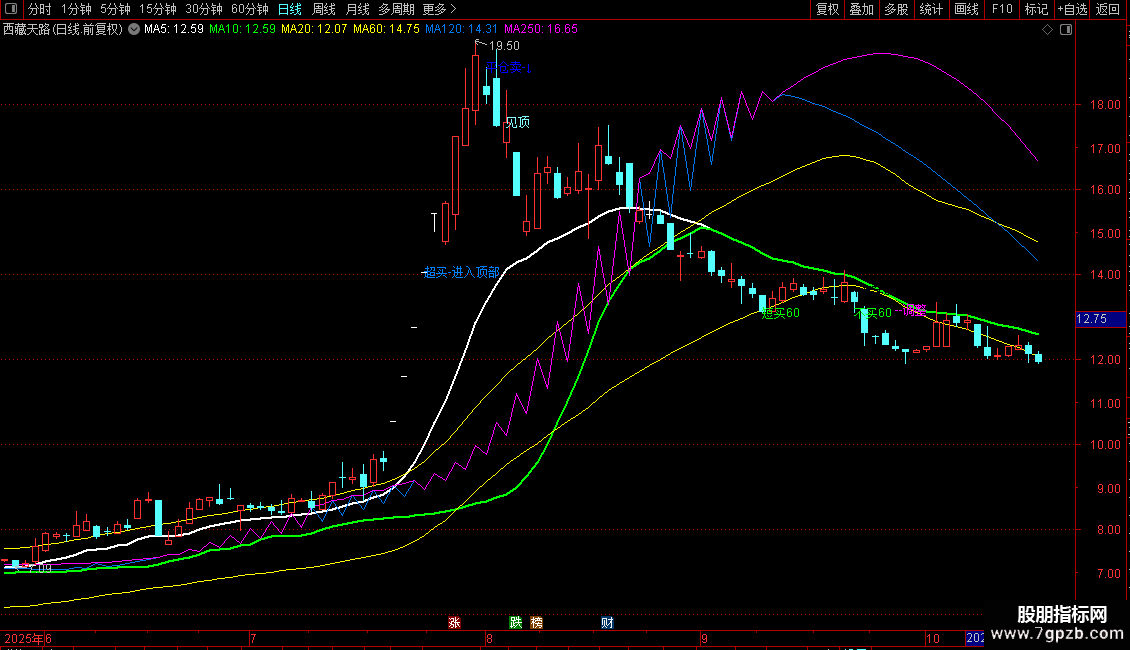The image size is (1130, 650).
Task: Toggle the right side panel icon
Action: point(1066,30)
